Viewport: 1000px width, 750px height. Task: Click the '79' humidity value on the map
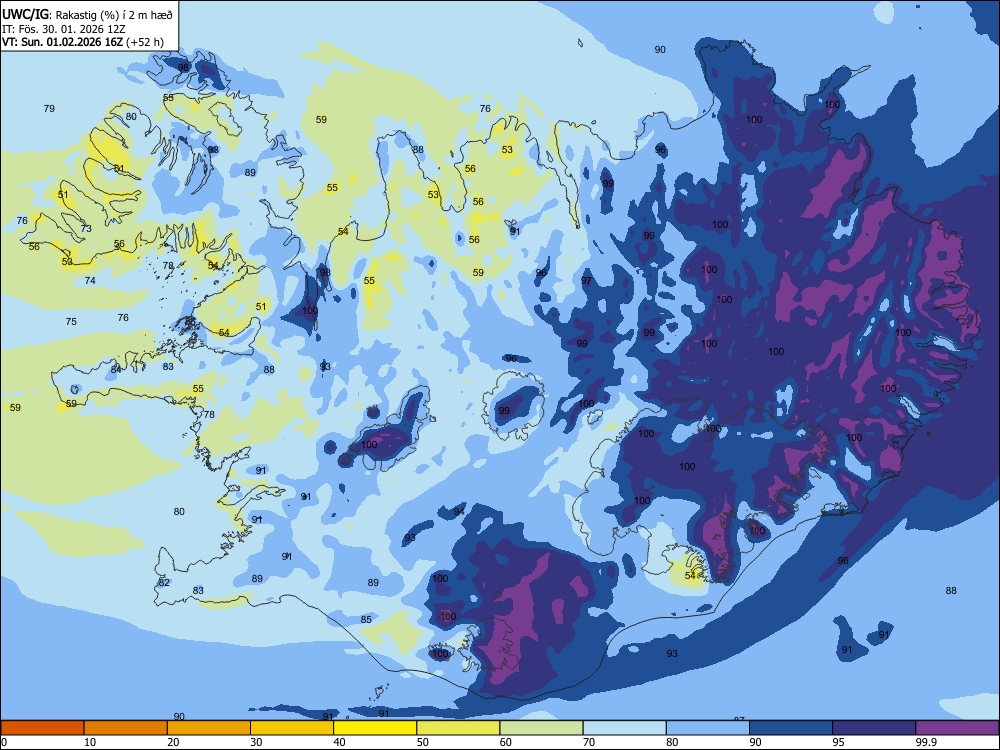pos(49,109)
